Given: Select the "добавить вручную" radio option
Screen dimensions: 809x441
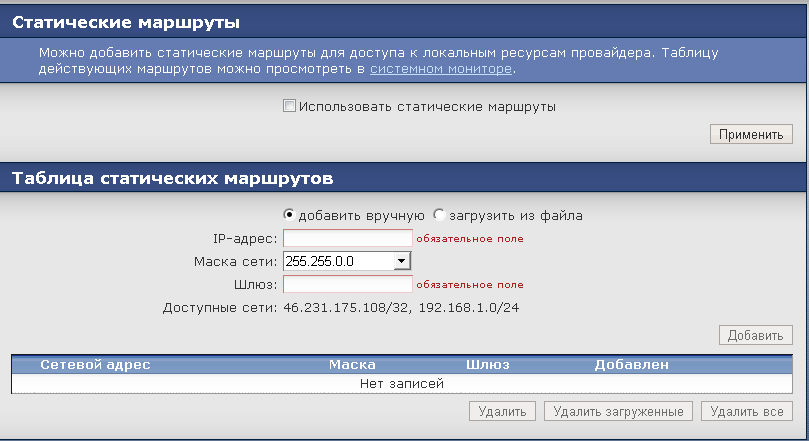Looking at the screenshot, I should [290, 215].
